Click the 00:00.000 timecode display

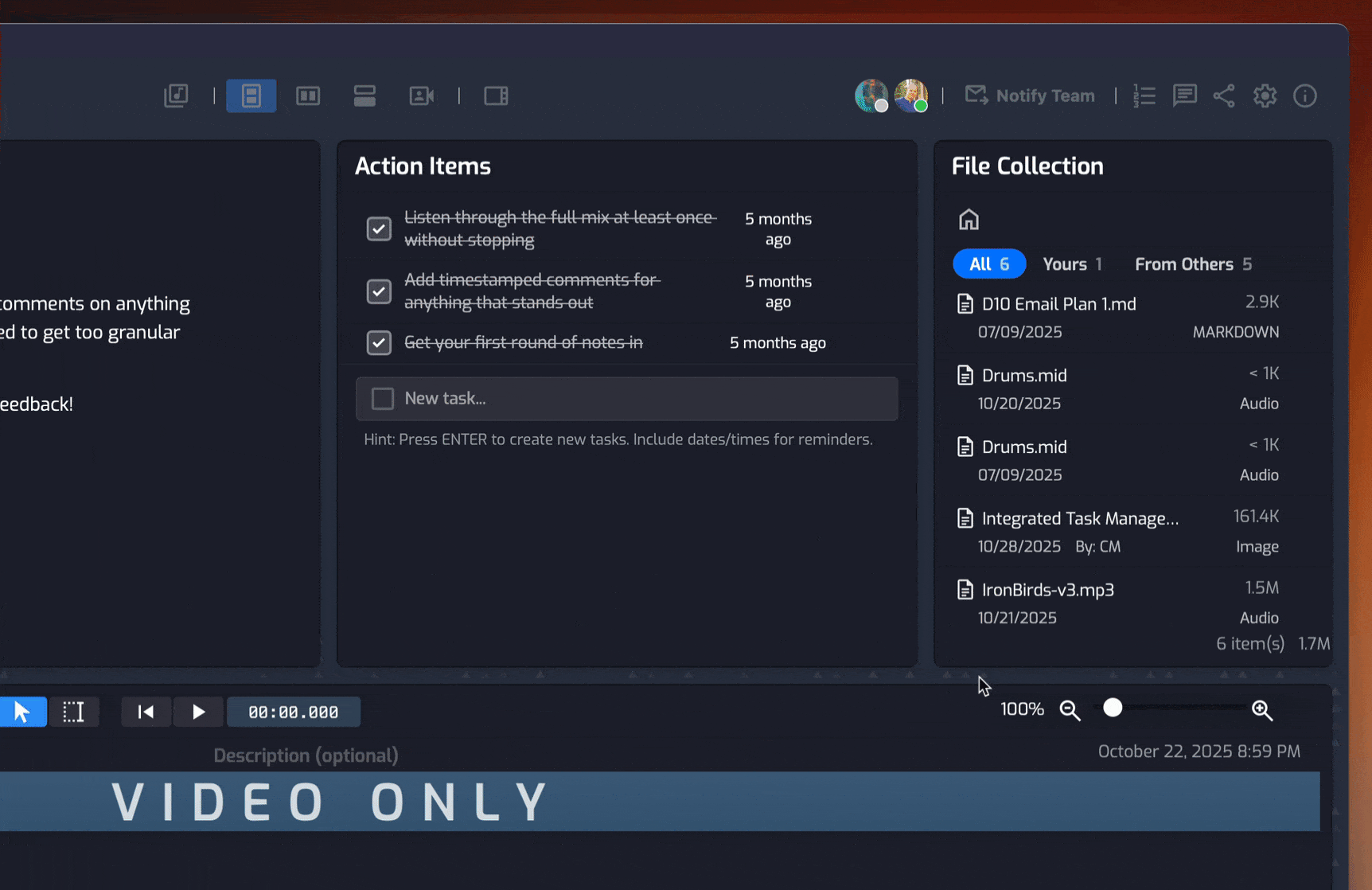click(294, 712)
